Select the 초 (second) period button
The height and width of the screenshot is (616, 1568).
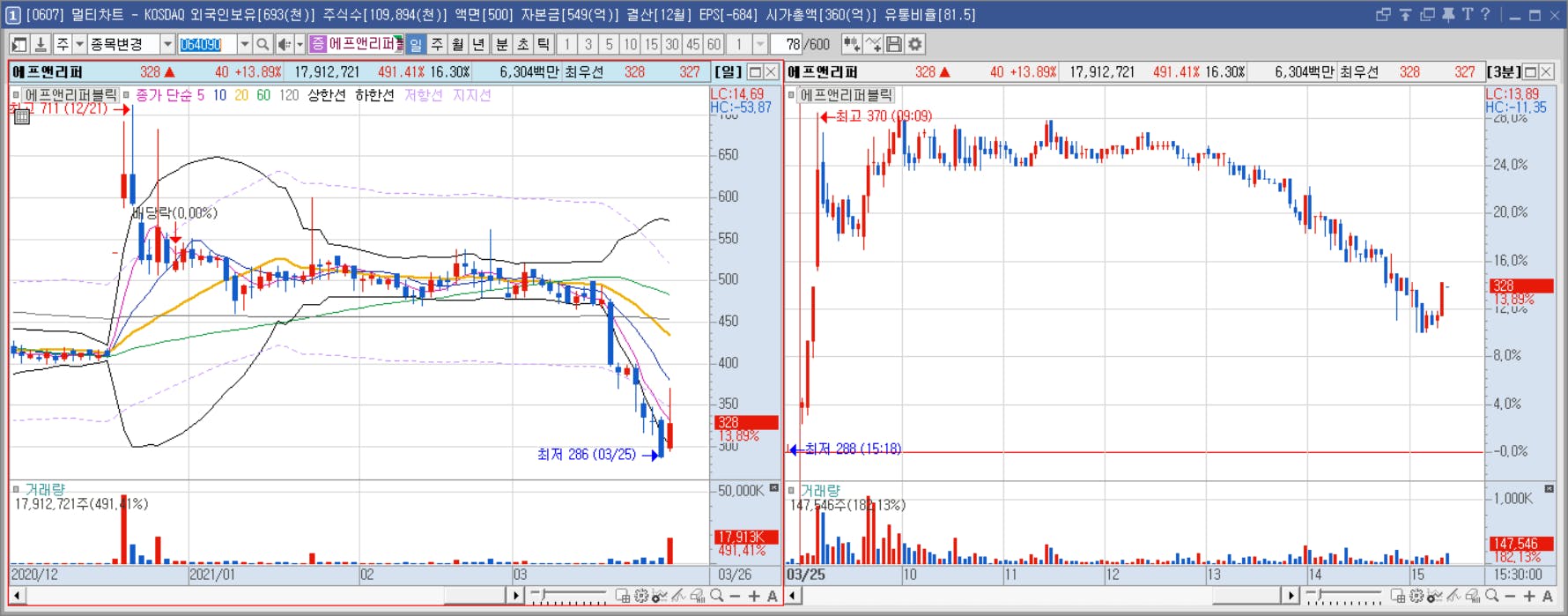coord(522,44)
